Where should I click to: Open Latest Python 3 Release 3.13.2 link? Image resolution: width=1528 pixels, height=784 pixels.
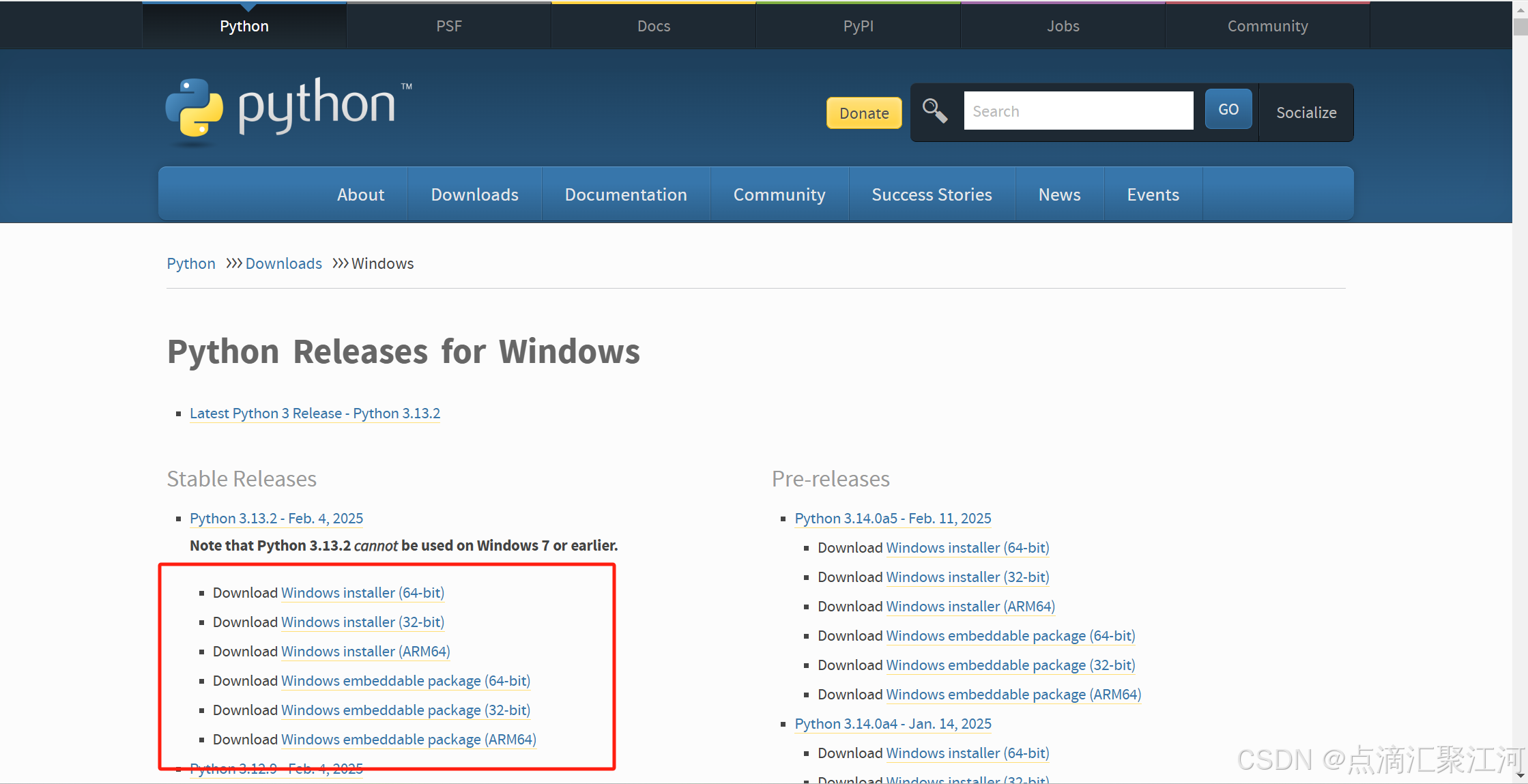coord(315,413)
